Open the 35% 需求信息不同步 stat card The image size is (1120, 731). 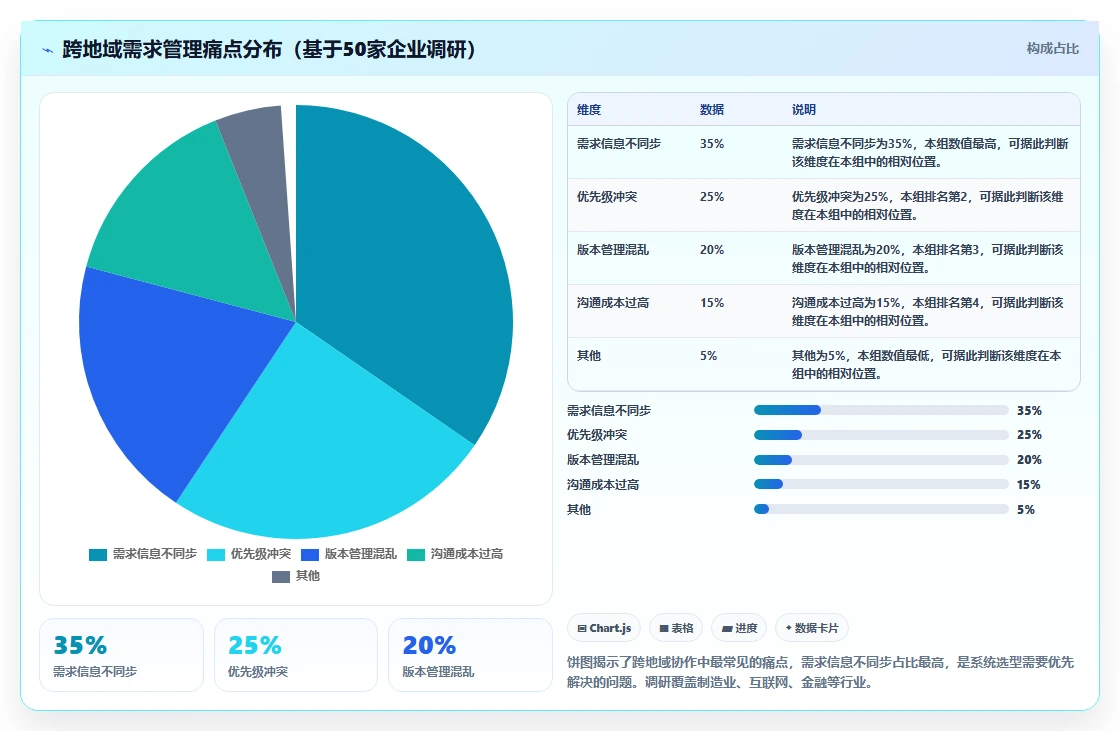coord(121,655)
